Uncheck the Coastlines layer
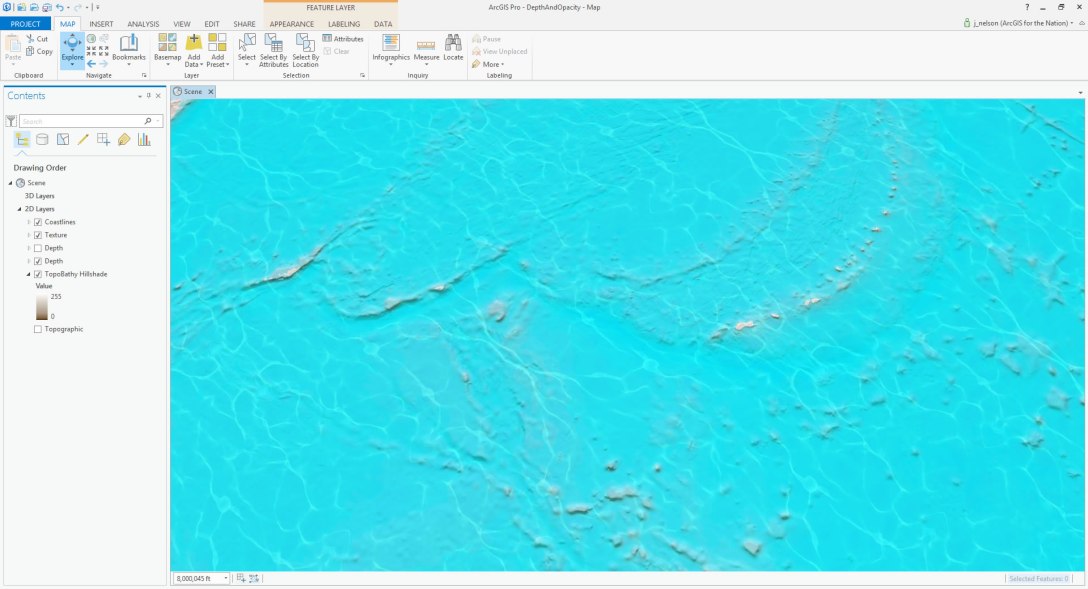Image resolution: width=1088 pixels, height=589 pixels. 36,221
